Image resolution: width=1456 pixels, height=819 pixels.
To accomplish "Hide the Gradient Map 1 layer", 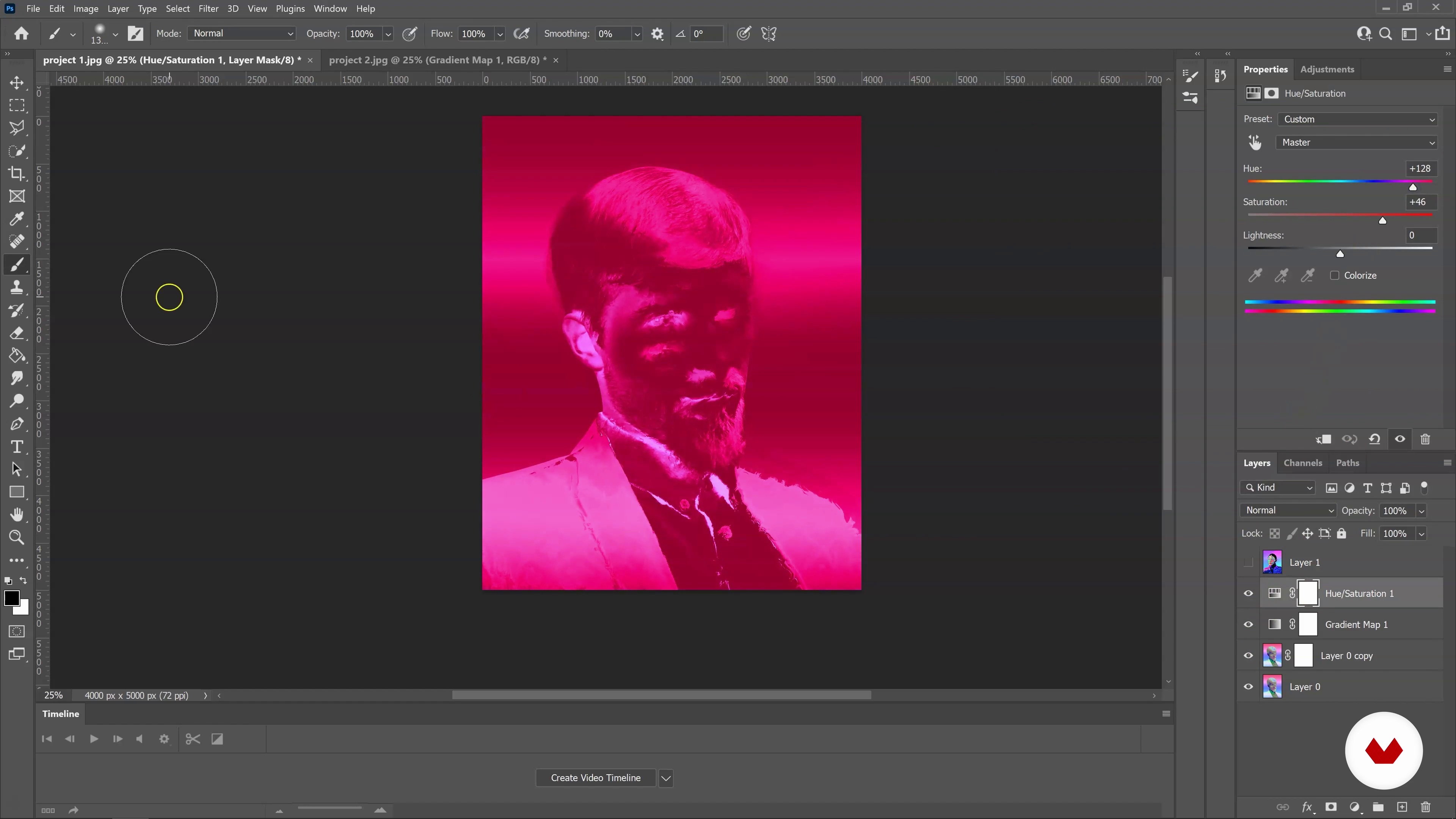I will (1248, 624).
